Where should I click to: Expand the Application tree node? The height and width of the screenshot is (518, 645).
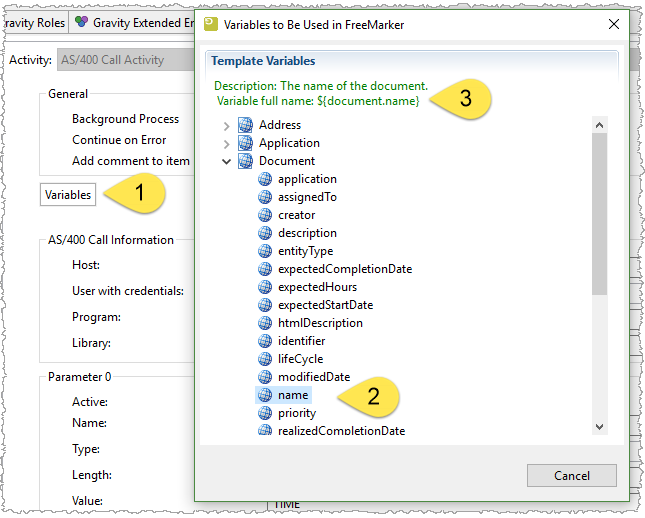coord(226,144)
